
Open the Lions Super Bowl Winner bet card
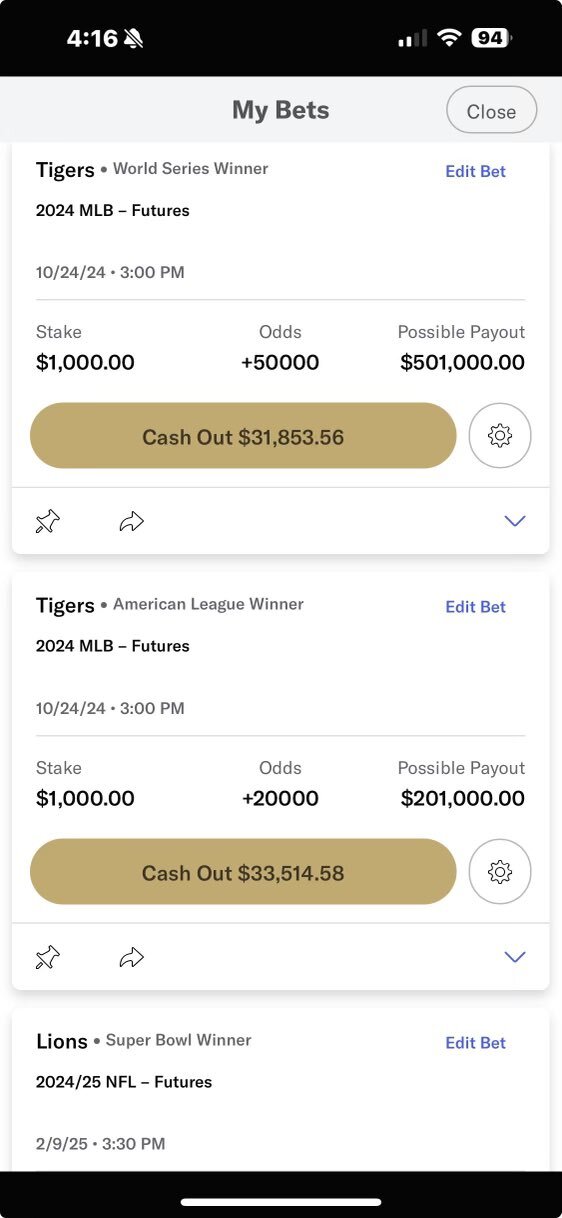coord(281,1090)
